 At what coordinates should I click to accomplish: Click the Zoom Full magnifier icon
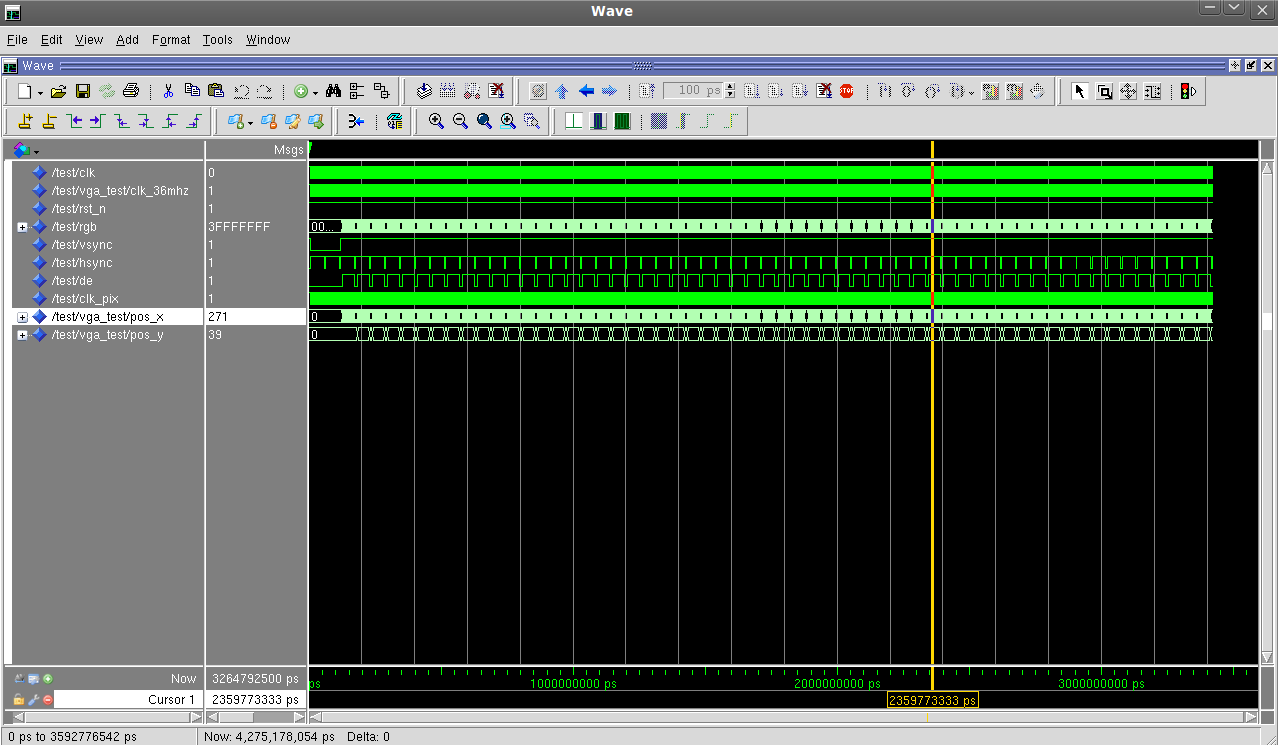pos(484,121)
